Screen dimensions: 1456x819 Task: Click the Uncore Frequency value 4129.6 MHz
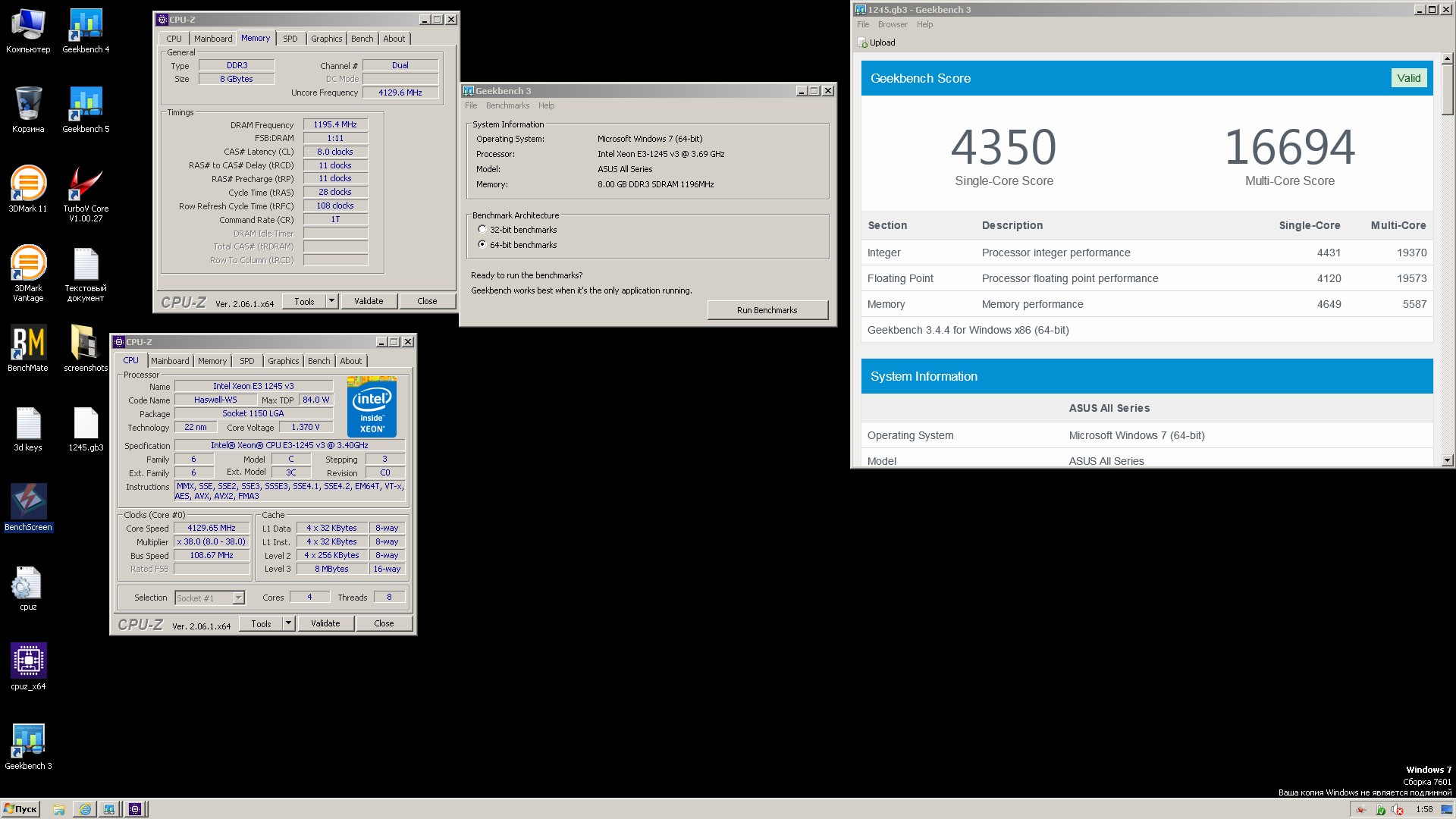400,93
